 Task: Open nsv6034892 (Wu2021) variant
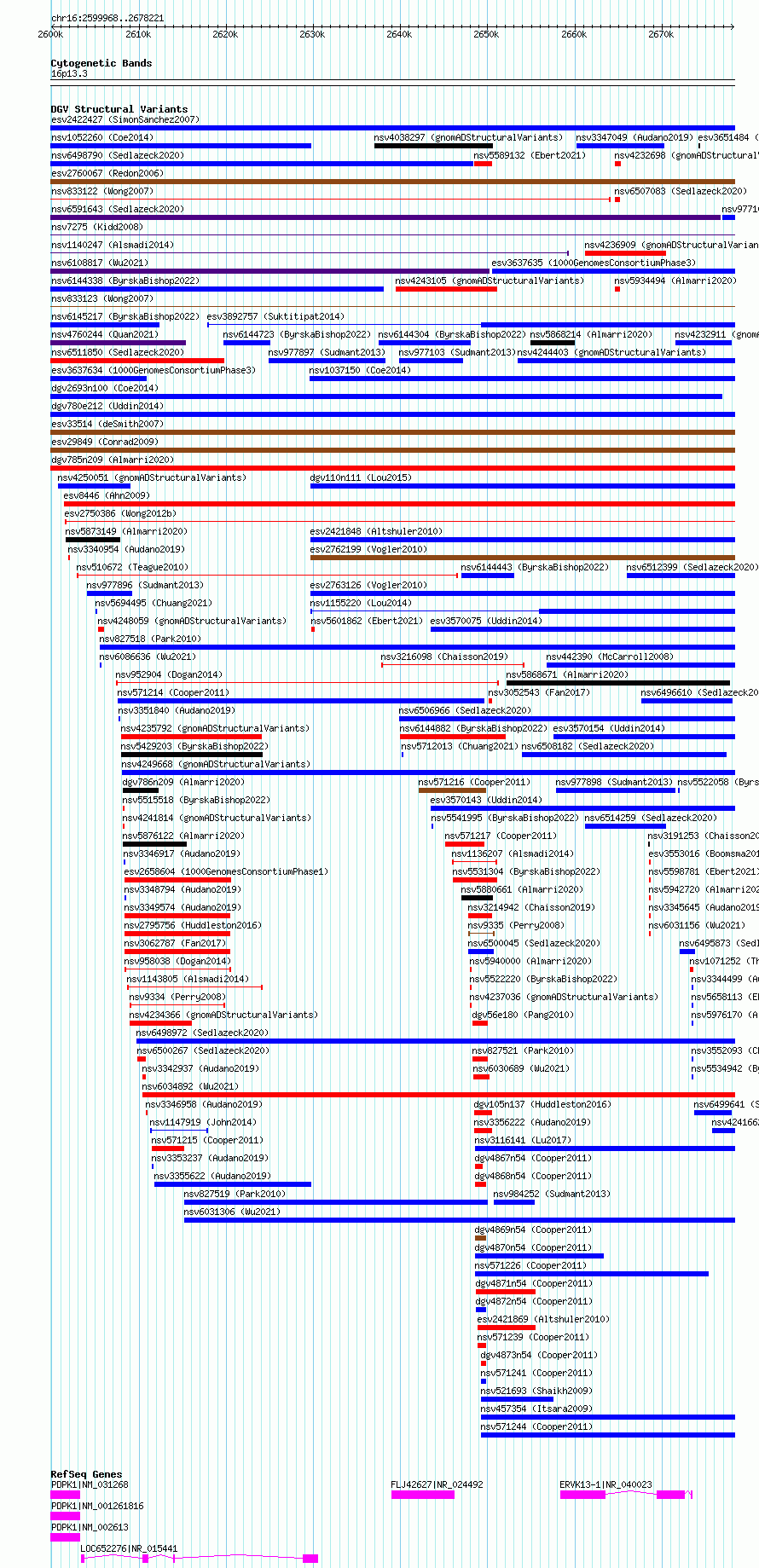pyautogui.click(x=191, y=1086)
